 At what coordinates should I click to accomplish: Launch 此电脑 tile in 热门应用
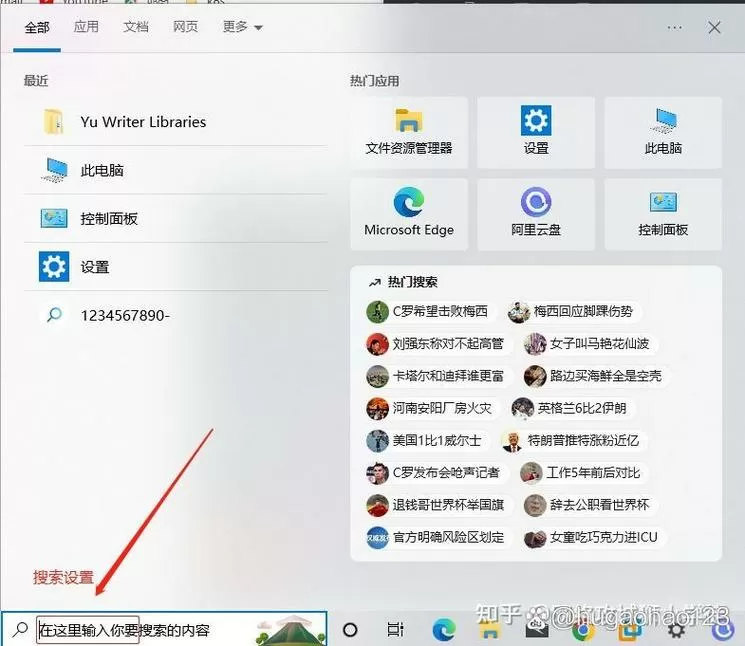click(x=663, y=133)
